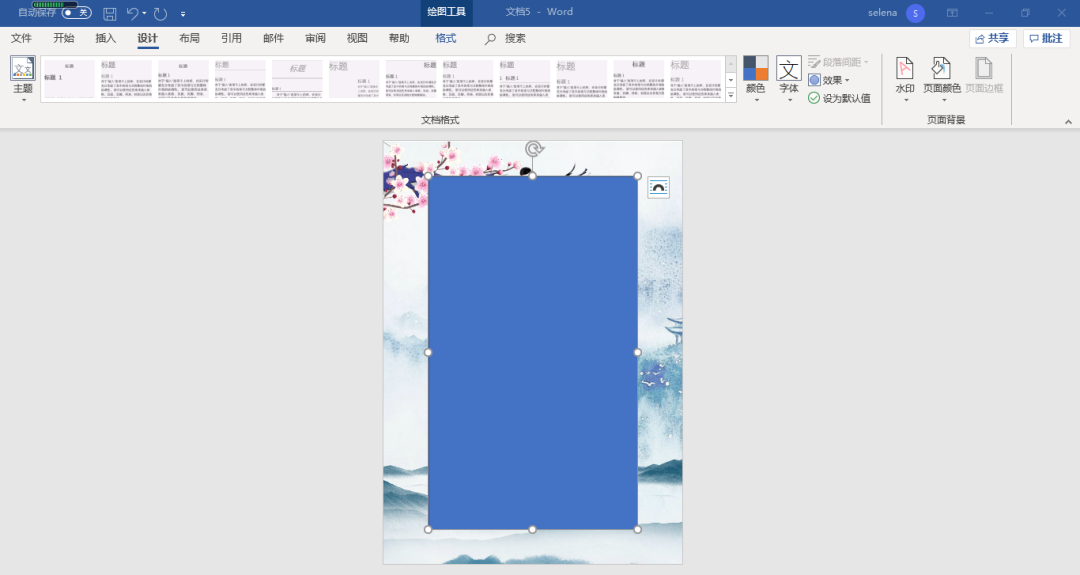Redo the last action
This screenshot has width=1080, height=575.
(x=160, y=13)
